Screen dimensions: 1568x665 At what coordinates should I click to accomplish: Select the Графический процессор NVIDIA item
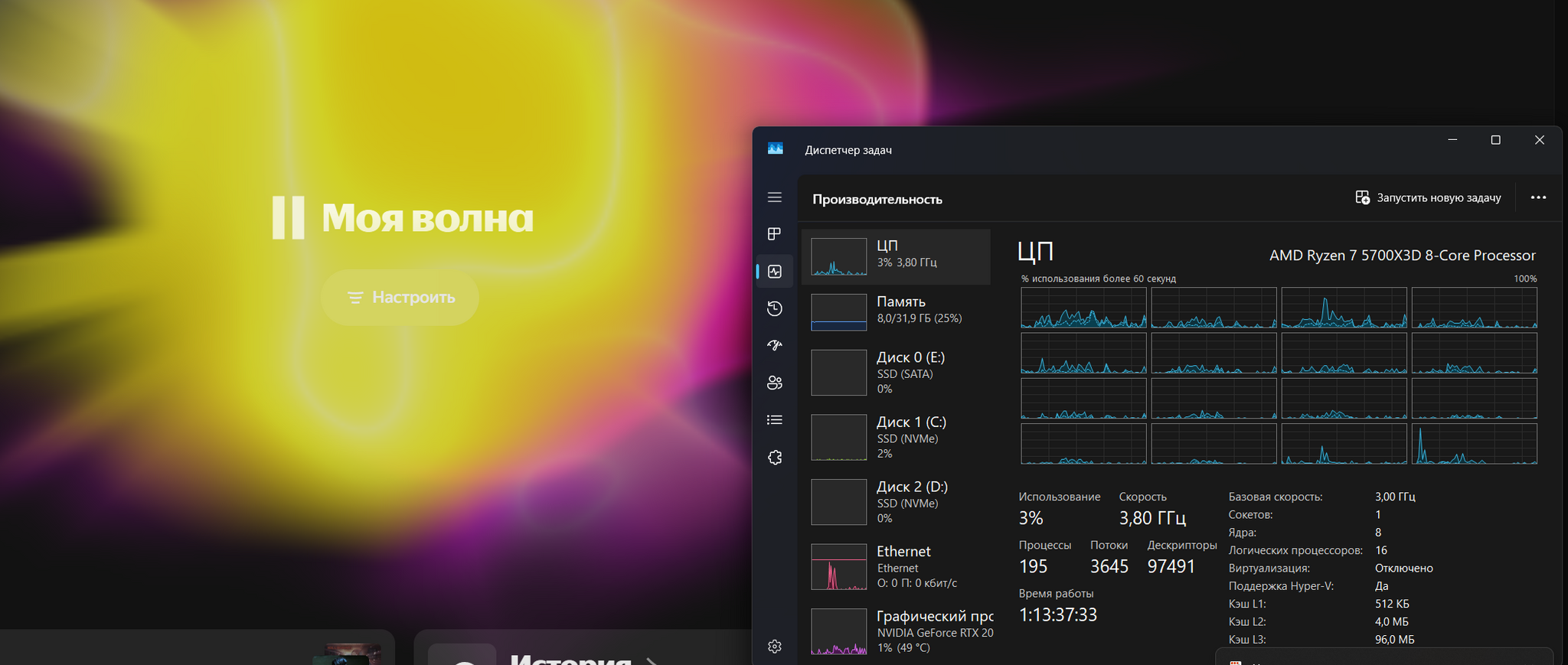[896, 631]
